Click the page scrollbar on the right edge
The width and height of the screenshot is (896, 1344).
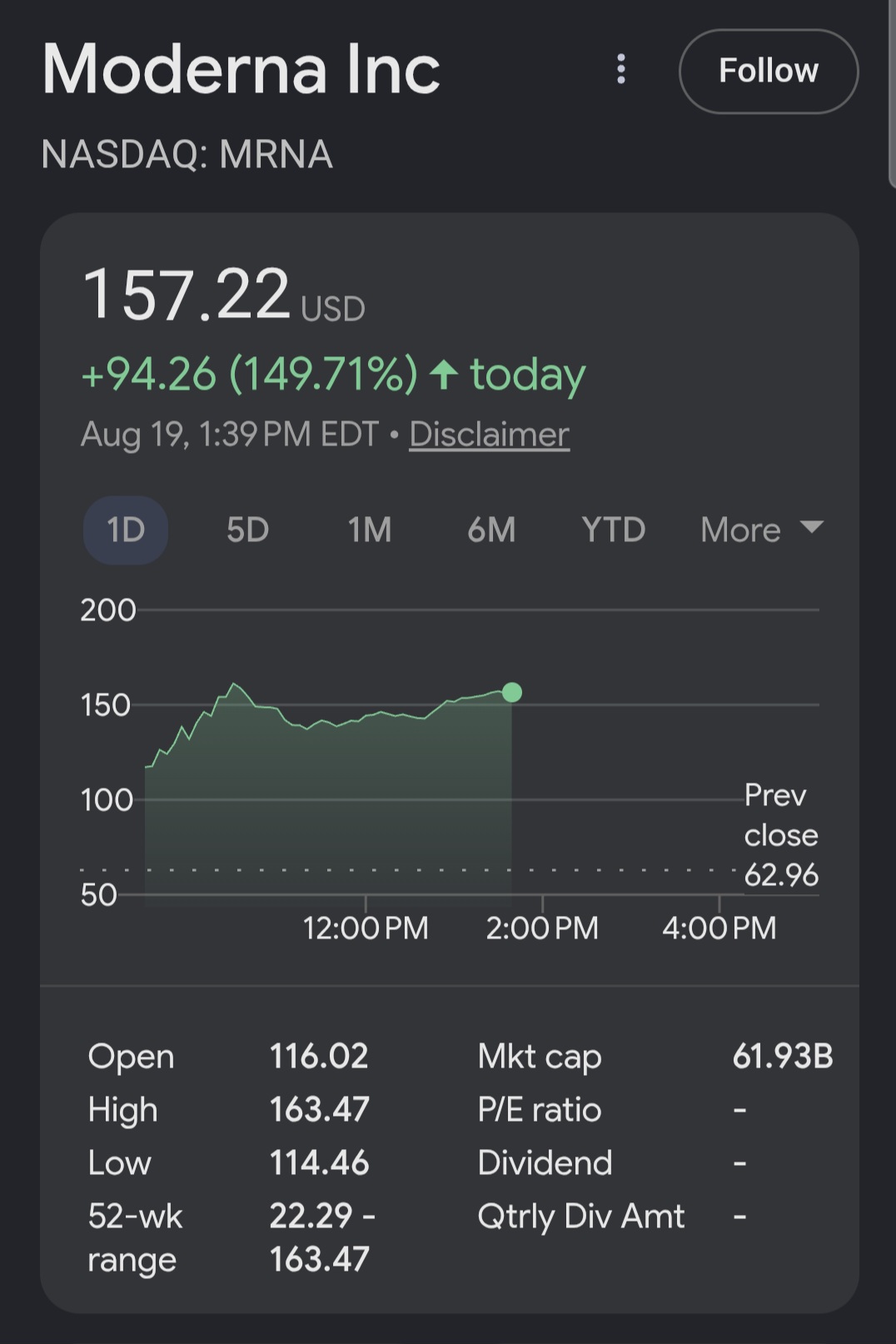892,92
